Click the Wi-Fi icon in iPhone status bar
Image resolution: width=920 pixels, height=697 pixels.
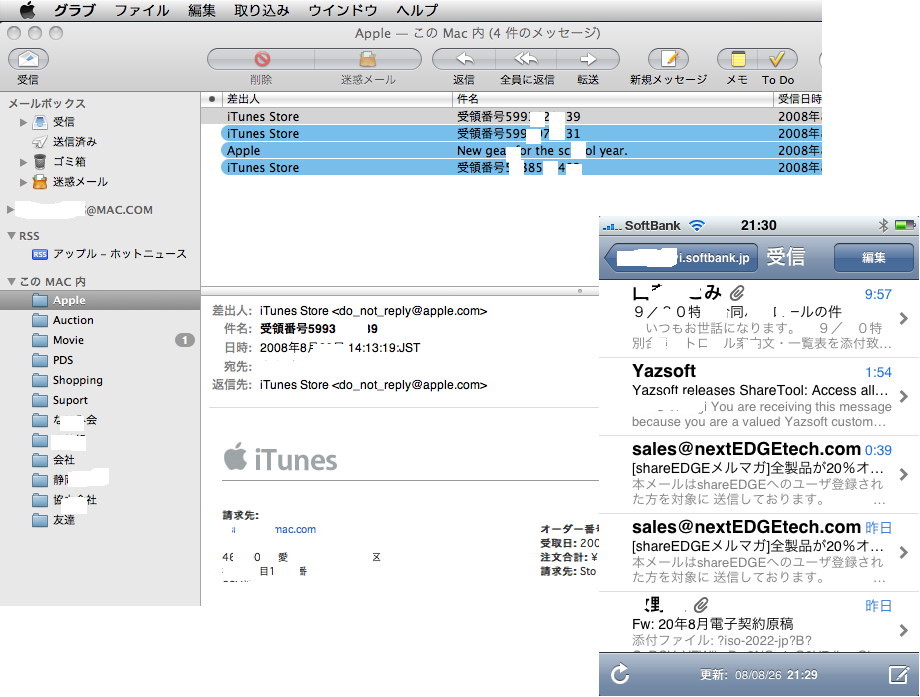point(696,225)
